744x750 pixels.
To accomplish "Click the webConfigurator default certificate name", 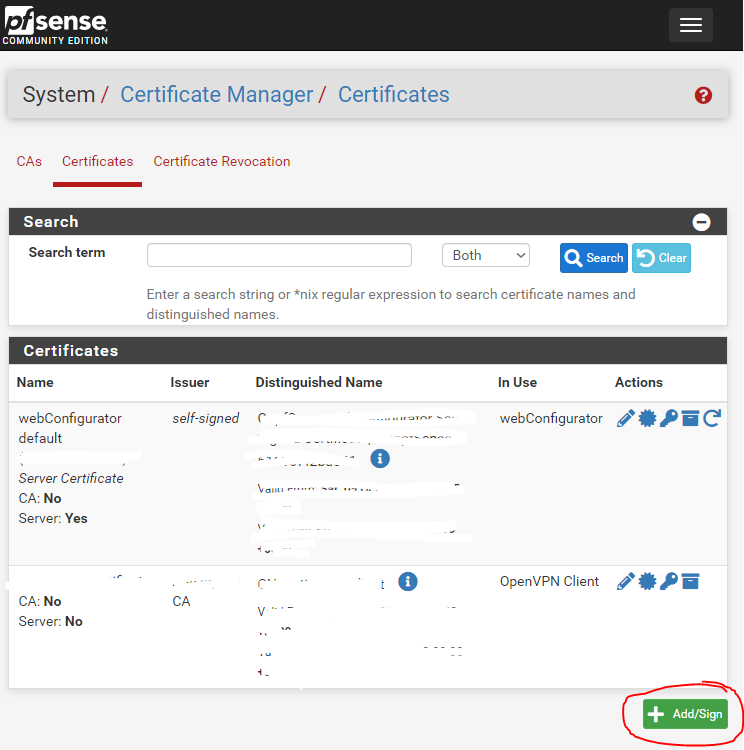I will click(x=70, y=428).
